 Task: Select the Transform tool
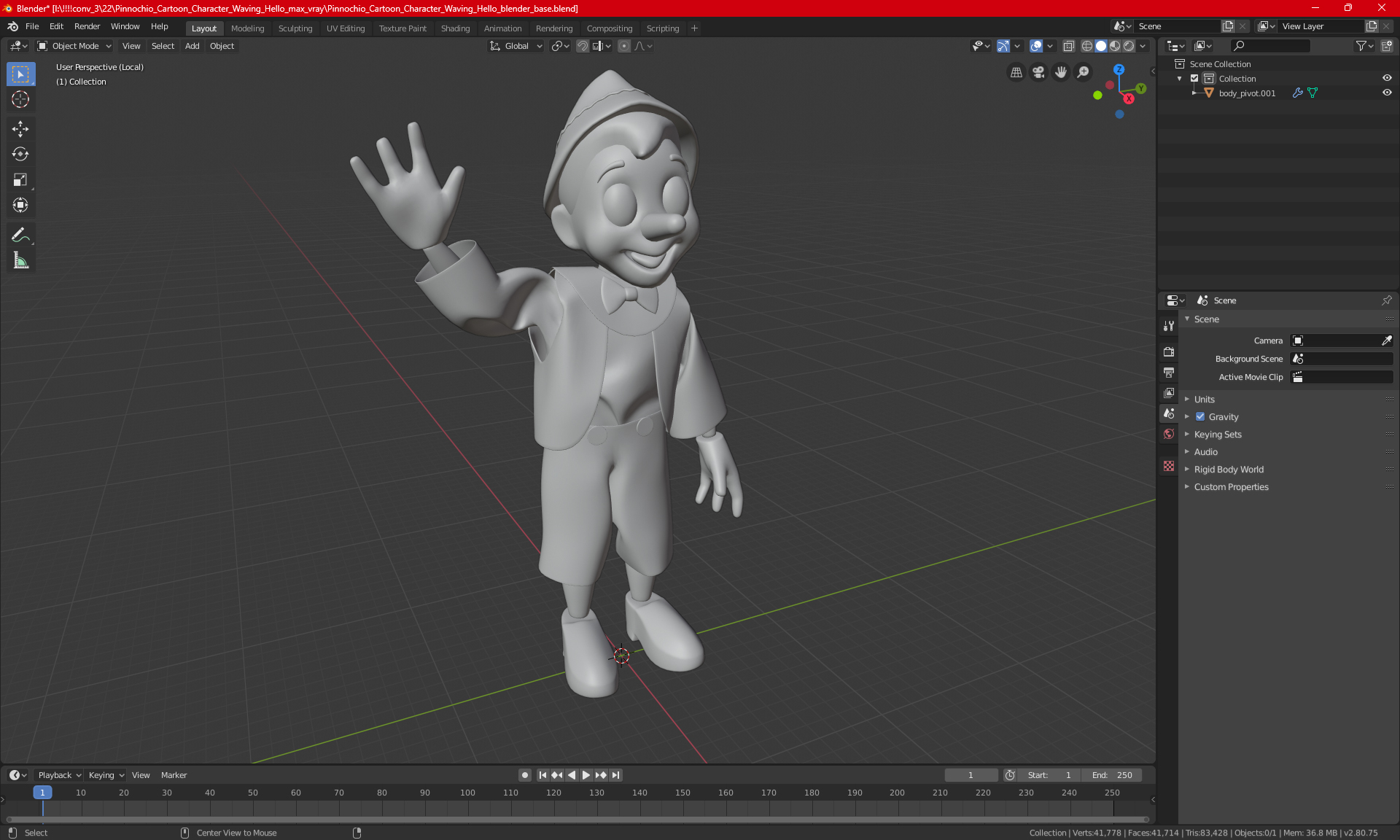pyautogui.click(x=20, y=205)
